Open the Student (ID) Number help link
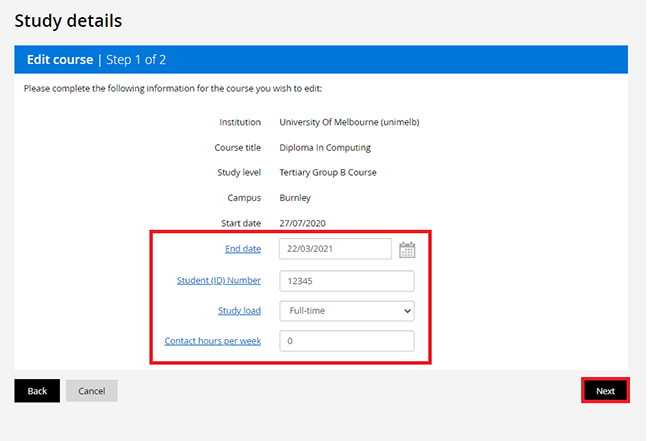Image resolution: width=650 pixels, height=441 pixels. click(218, 281)
